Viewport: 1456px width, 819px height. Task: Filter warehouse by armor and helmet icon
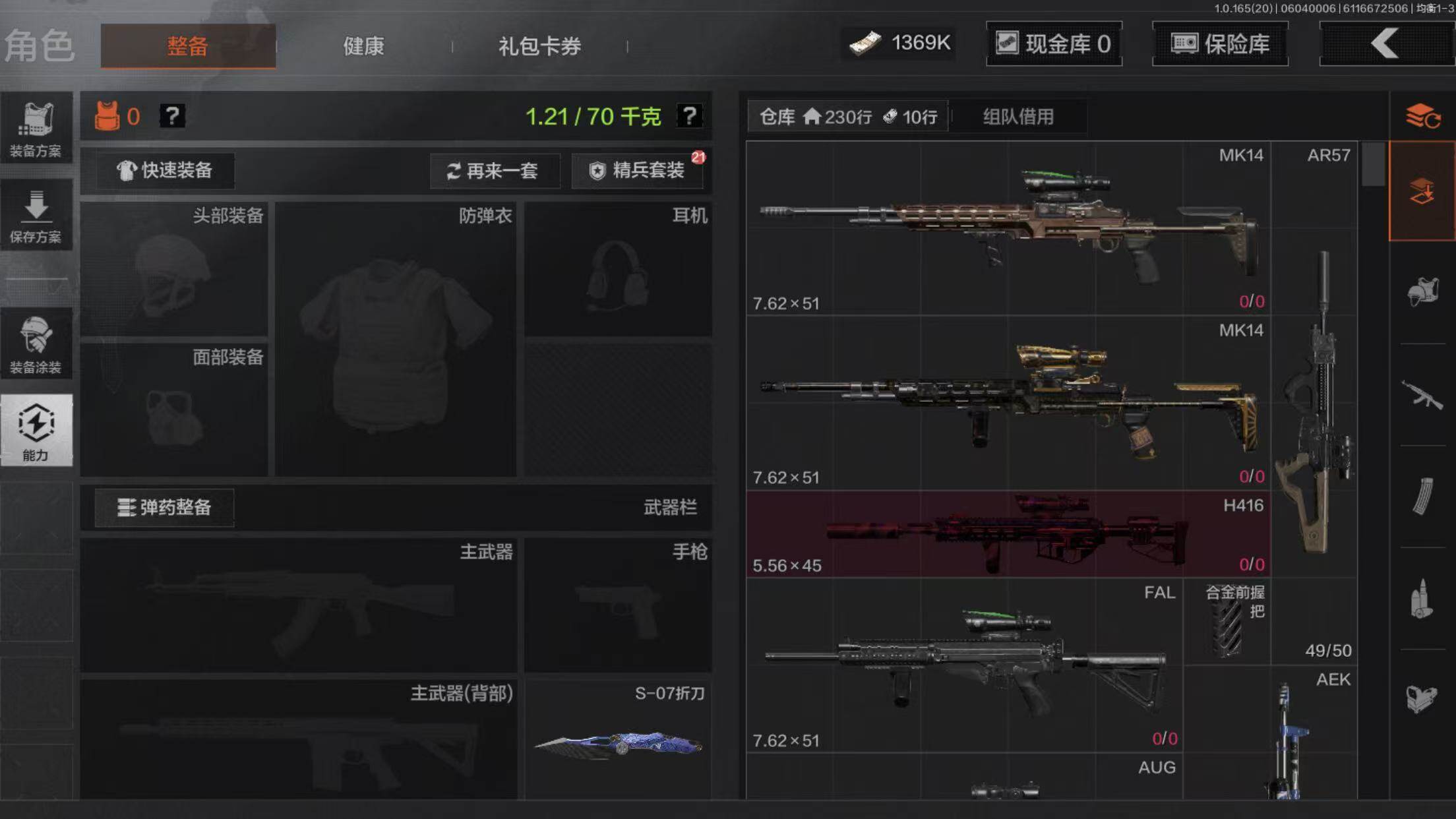(1422, 292)
